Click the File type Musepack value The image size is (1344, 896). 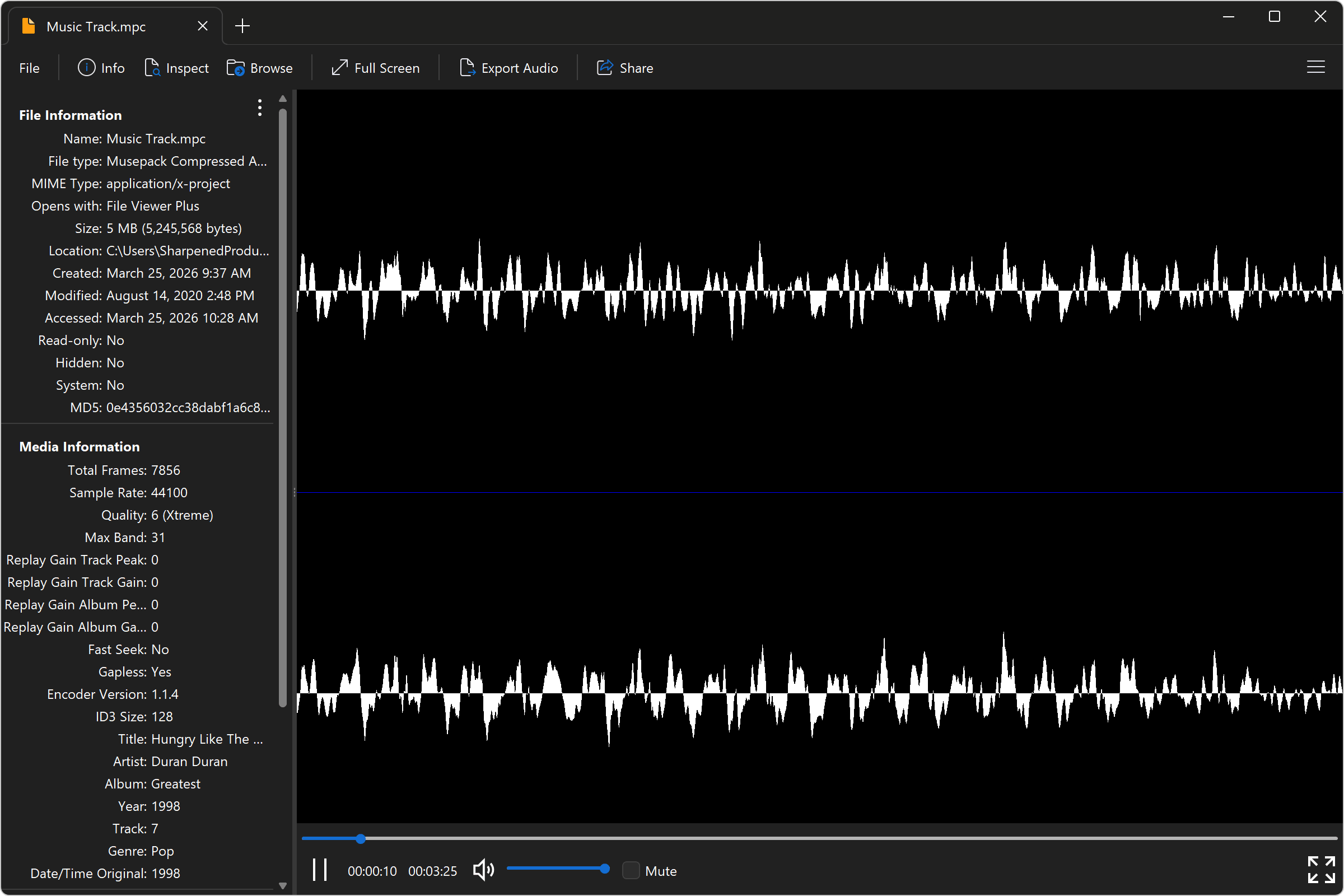click(187, 161)
